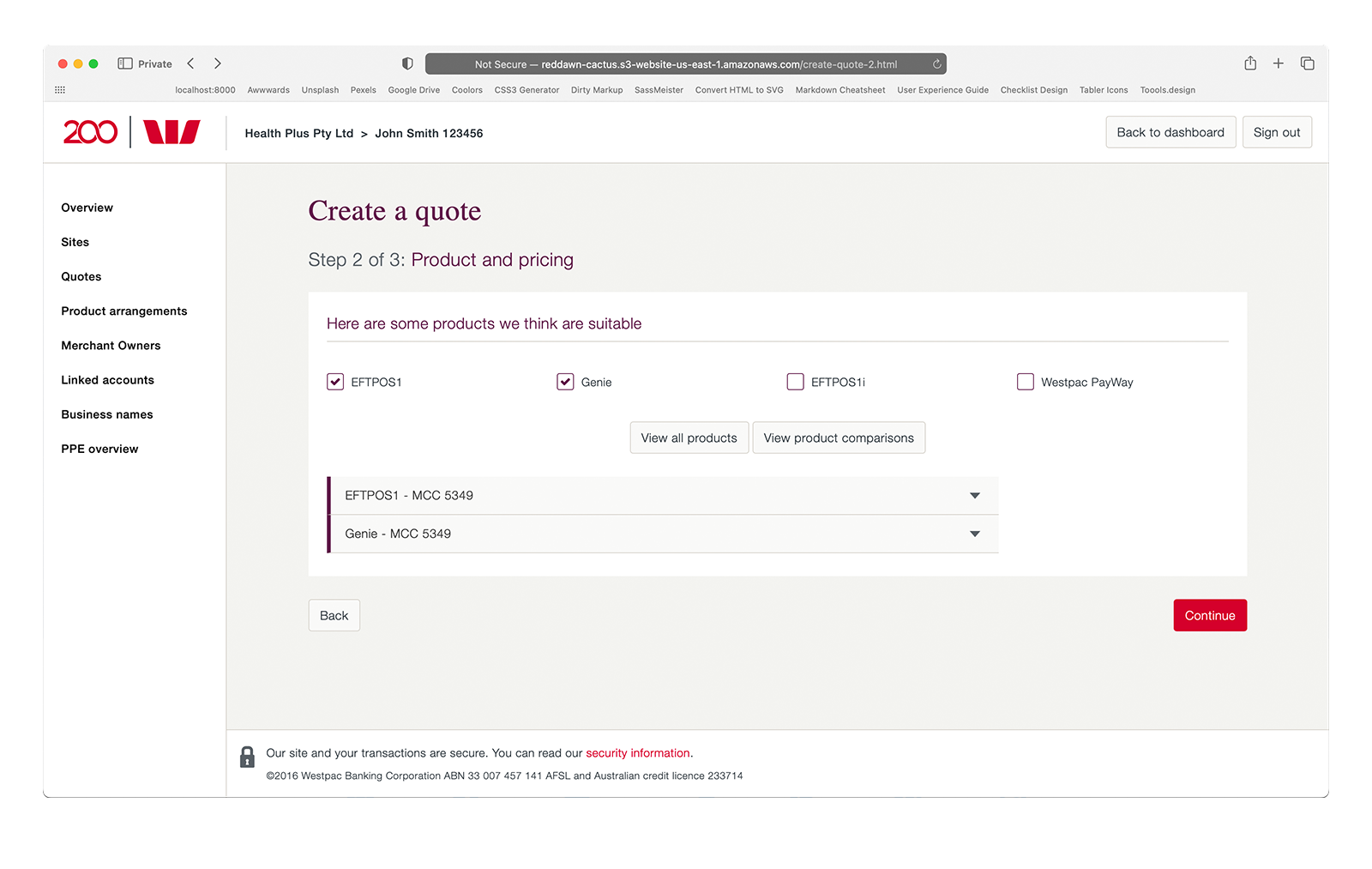This screenshot has width=1372, height=869.
Task: Open the Share icon in Safari toolbar
Action: (x=1250, y=63)
